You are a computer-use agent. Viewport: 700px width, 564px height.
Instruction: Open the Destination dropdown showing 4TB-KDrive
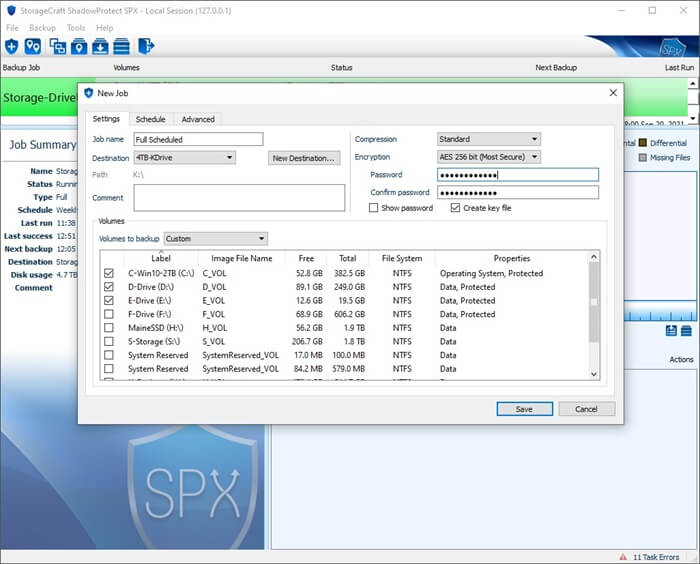point(184,157)
